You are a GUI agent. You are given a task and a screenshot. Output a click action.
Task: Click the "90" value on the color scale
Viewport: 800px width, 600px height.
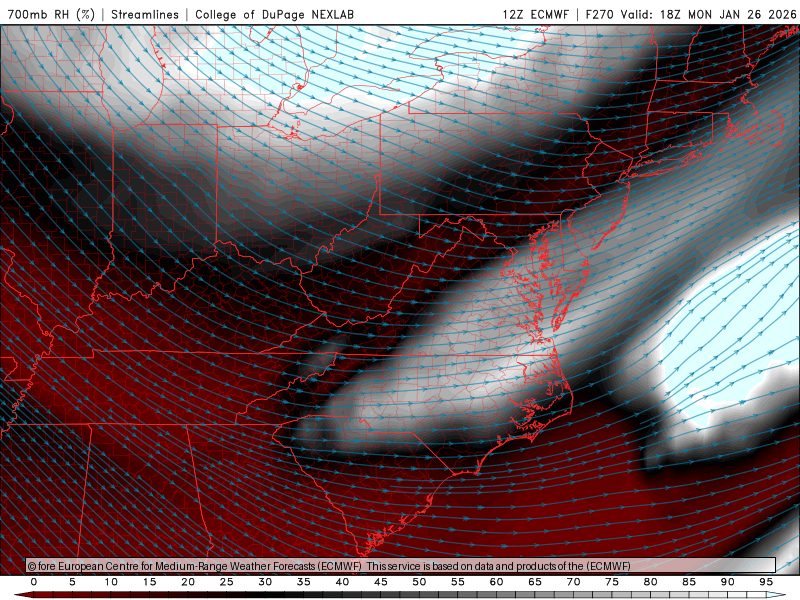coord(727,582)
